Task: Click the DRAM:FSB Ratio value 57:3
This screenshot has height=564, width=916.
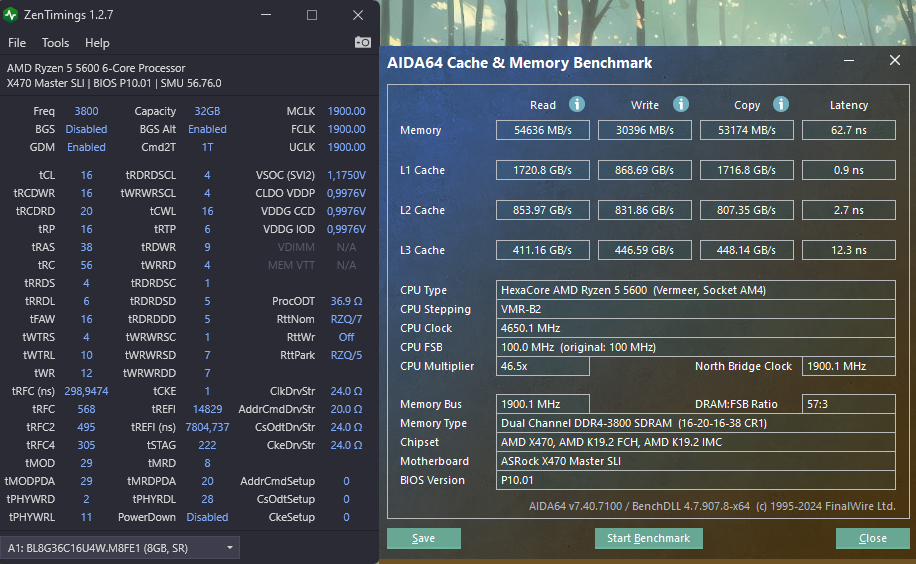Action: click(x=849, y=404)
